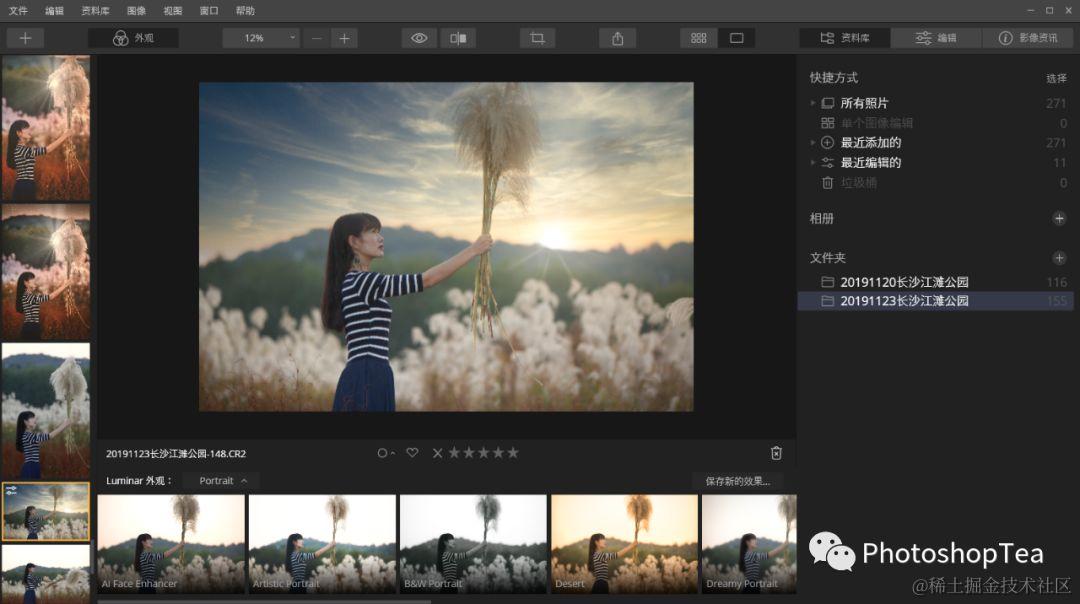Open the crop tool

tap(537, 38)
